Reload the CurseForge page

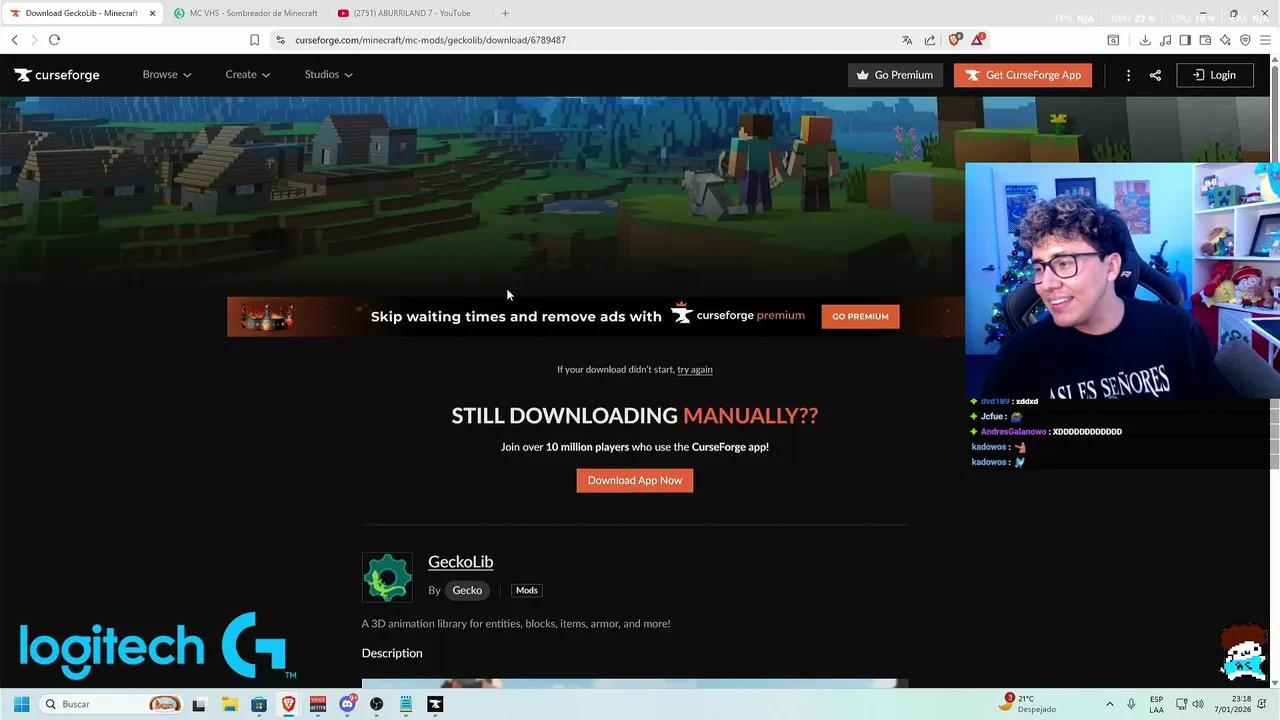tap(54, 40)
